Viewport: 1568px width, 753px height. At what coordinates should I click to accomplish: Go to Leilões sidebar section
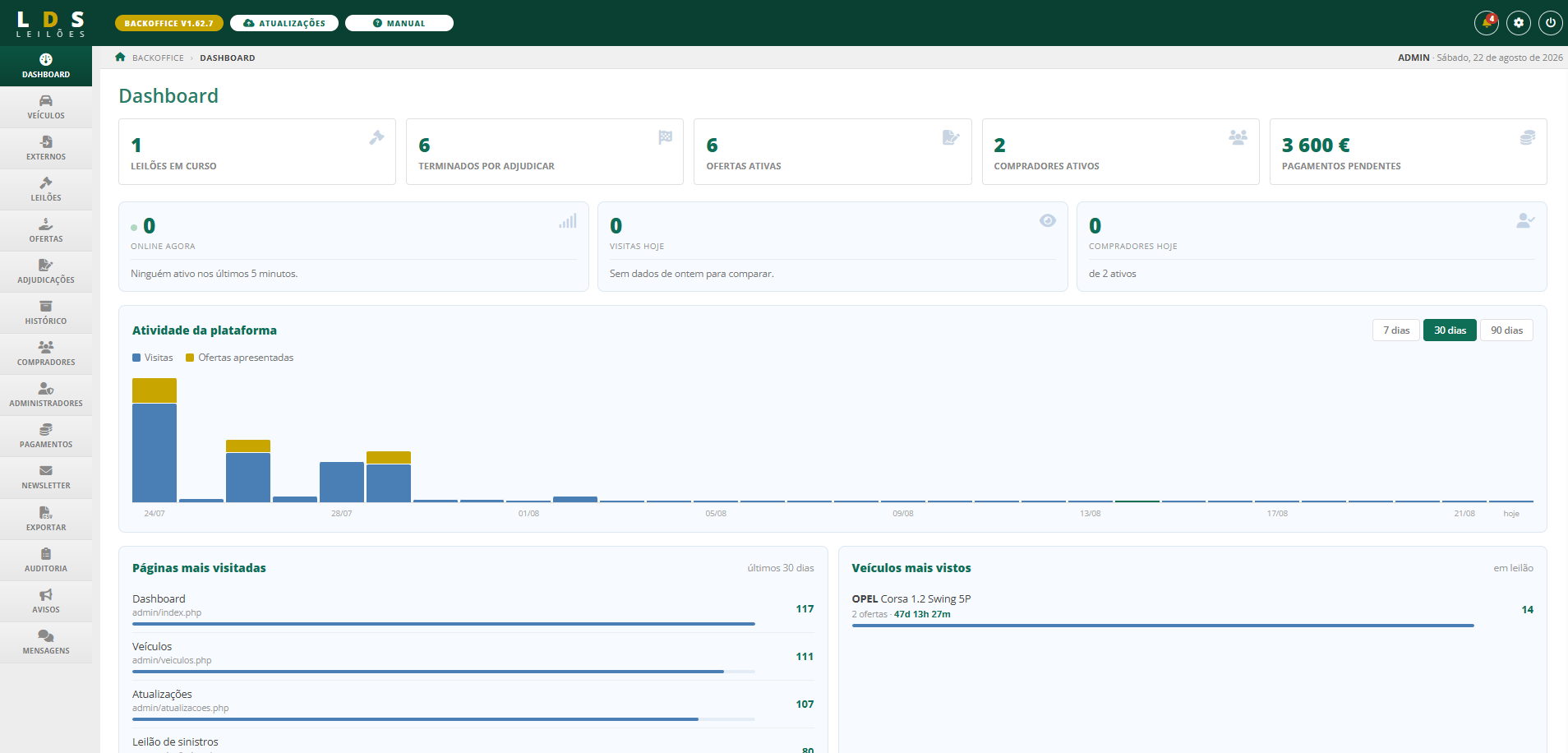coord(46,190)
